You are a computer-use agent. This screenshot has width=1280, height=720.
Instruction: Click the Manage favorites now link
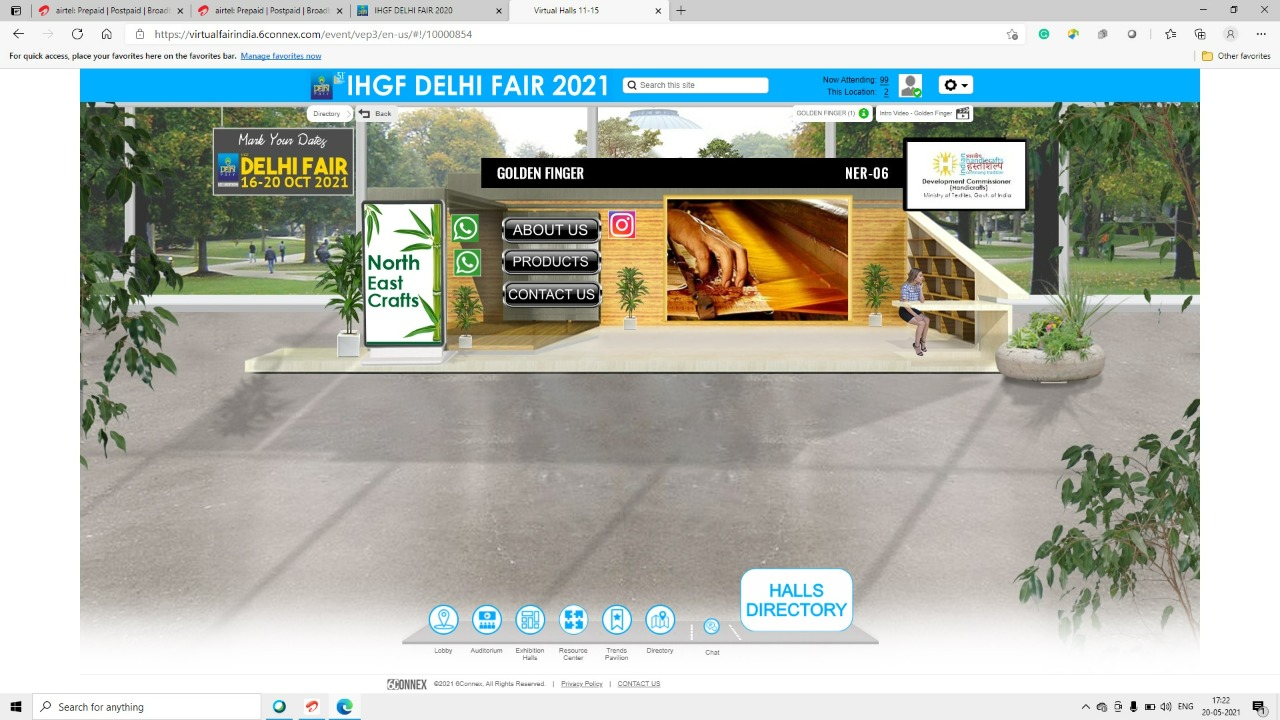[x=281, y=56]
